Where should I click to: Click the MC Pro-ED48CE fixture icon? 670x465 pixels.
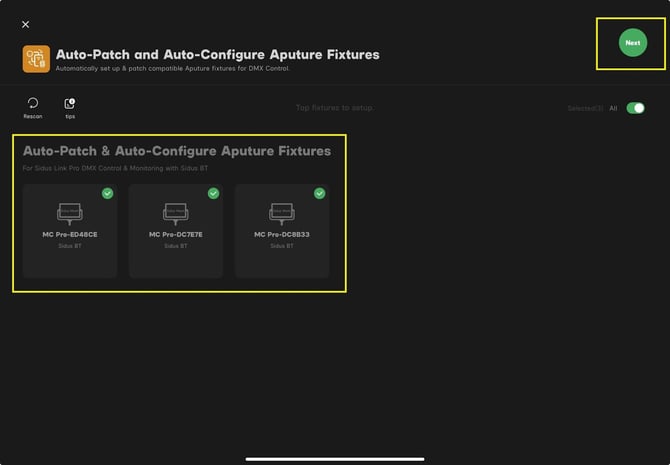(70, 214)
